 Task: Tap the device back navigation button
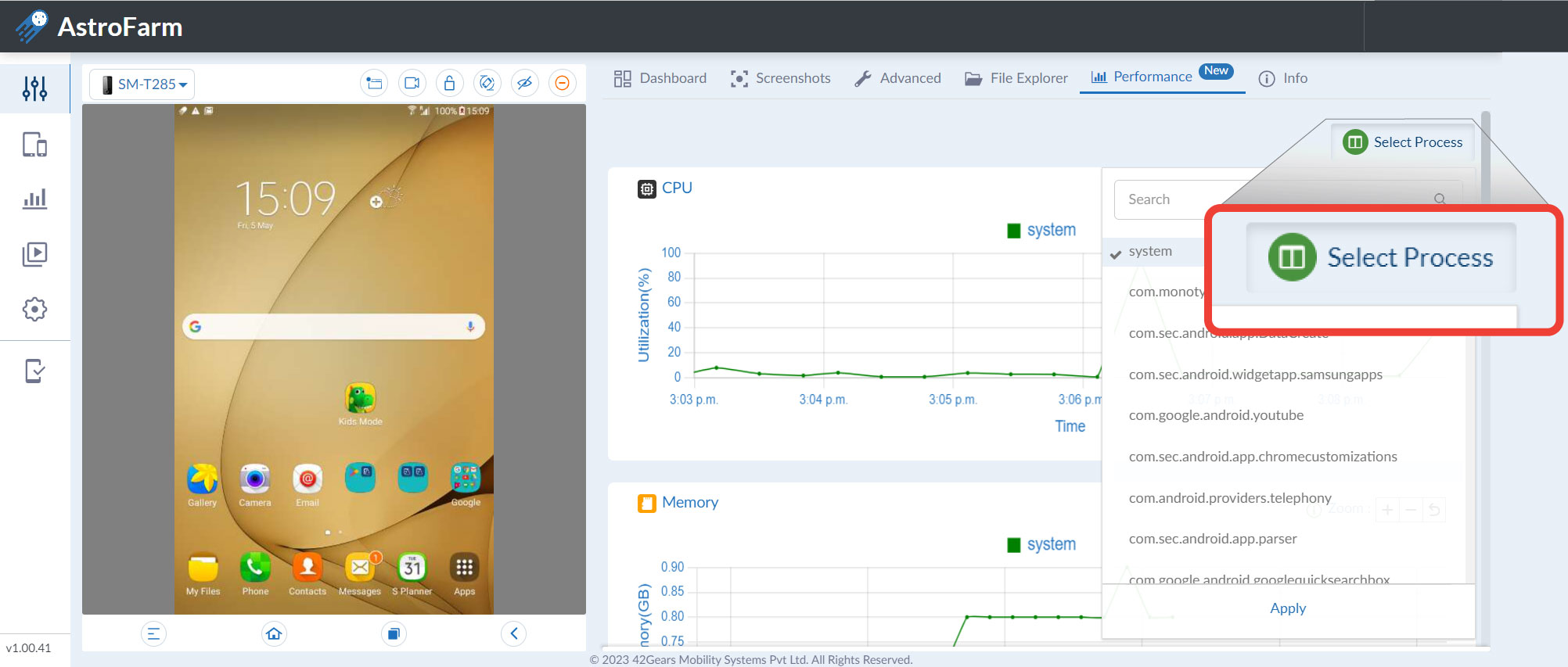514,633
